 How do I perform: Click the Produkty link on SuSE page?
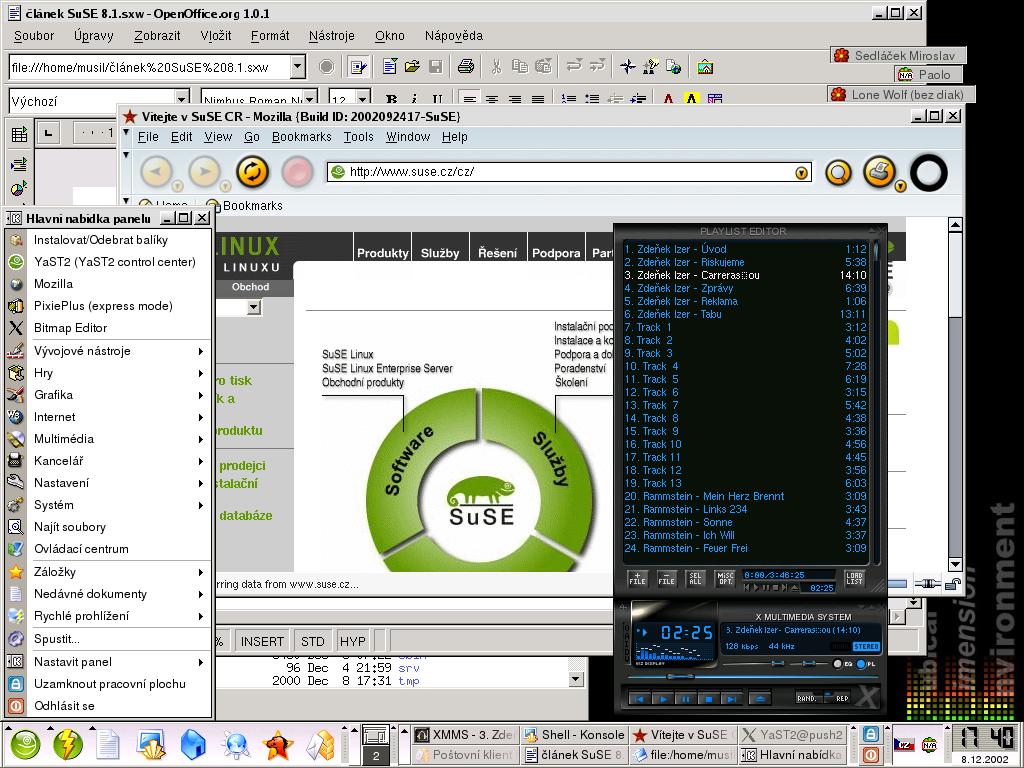click(383, 253)
